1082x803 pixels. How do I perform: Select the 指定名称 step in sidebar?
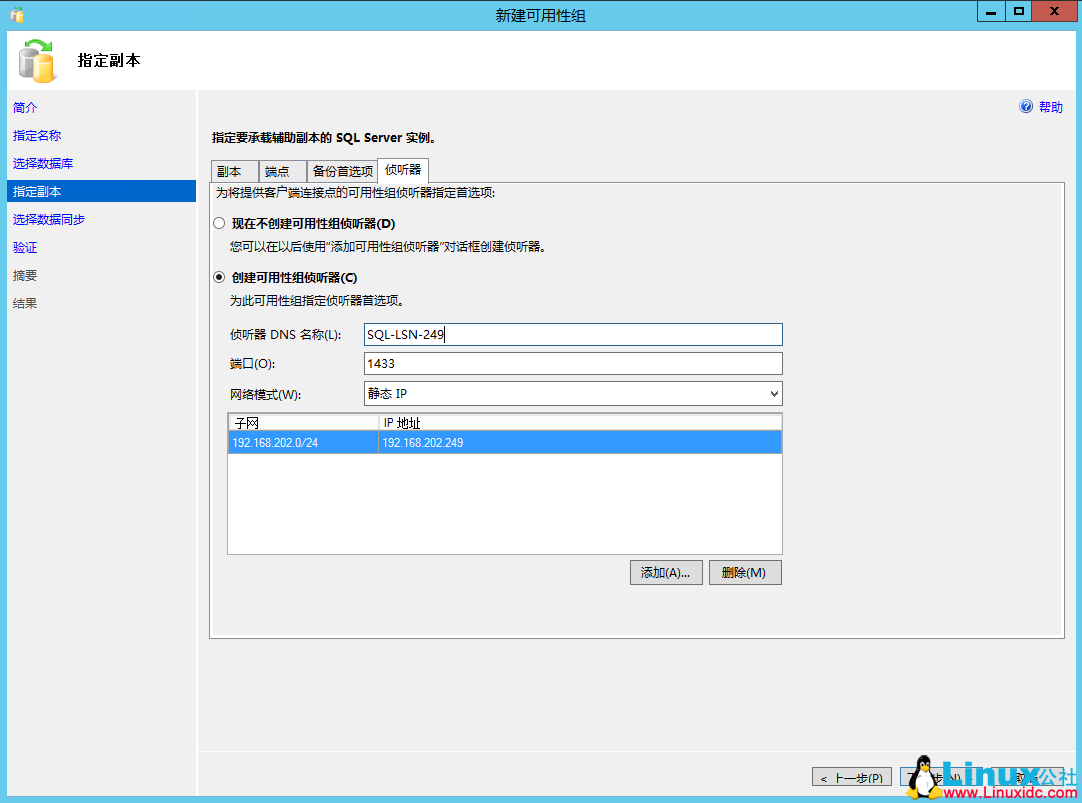point(38,135)
